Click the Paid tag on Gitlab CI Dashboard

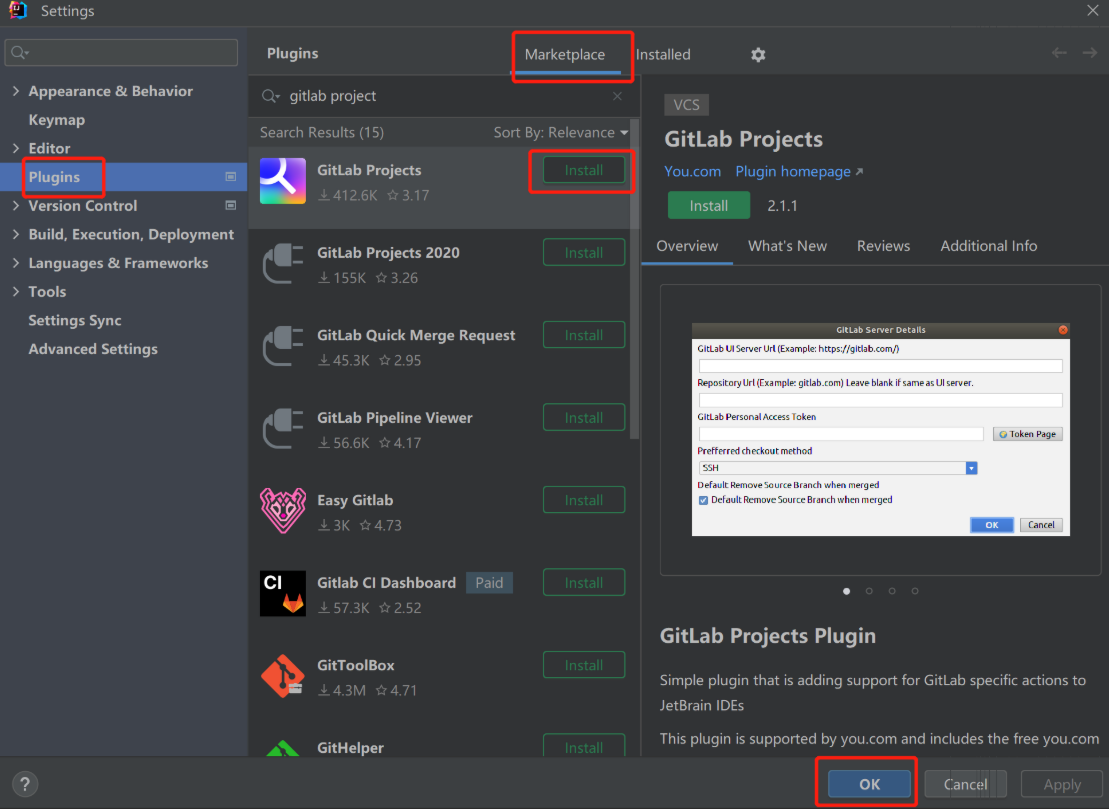(489, 583)
